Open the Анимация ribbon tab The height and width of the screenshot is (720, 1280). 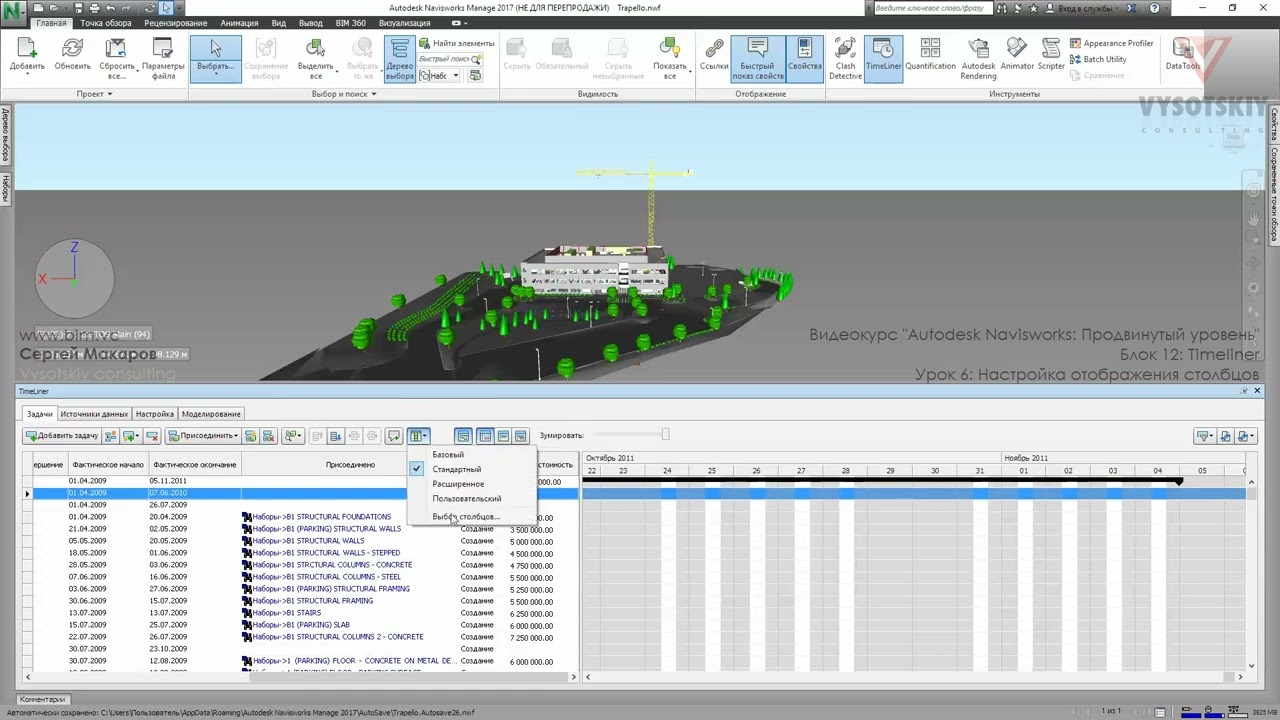pos(239,23)
